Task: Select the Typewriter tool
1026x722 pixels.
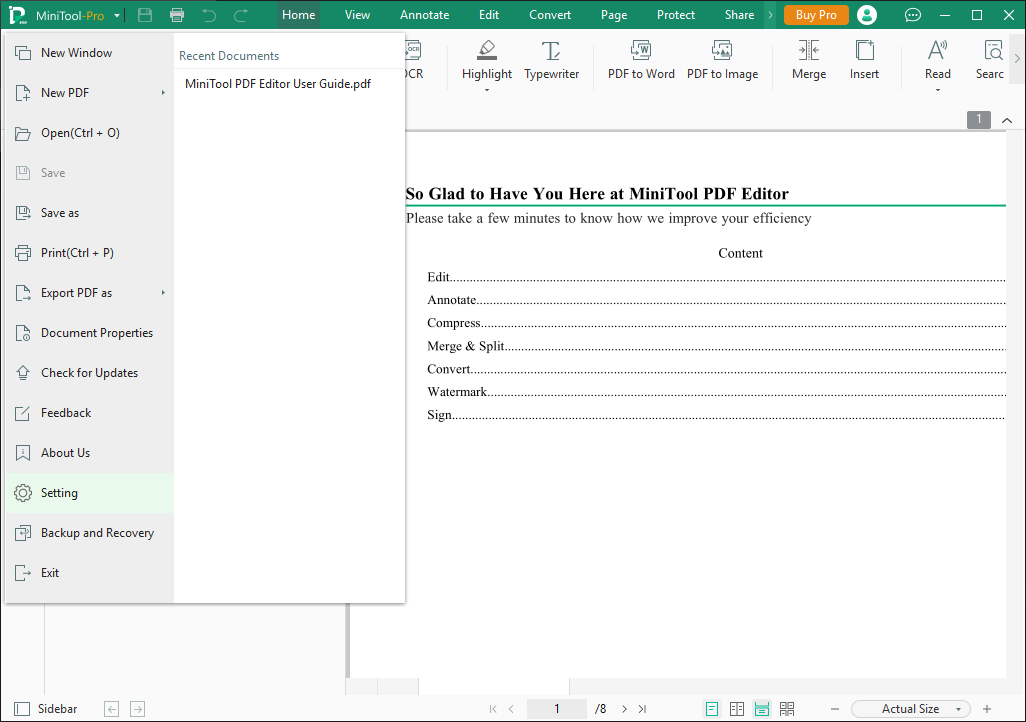Action: pos(551,61)
